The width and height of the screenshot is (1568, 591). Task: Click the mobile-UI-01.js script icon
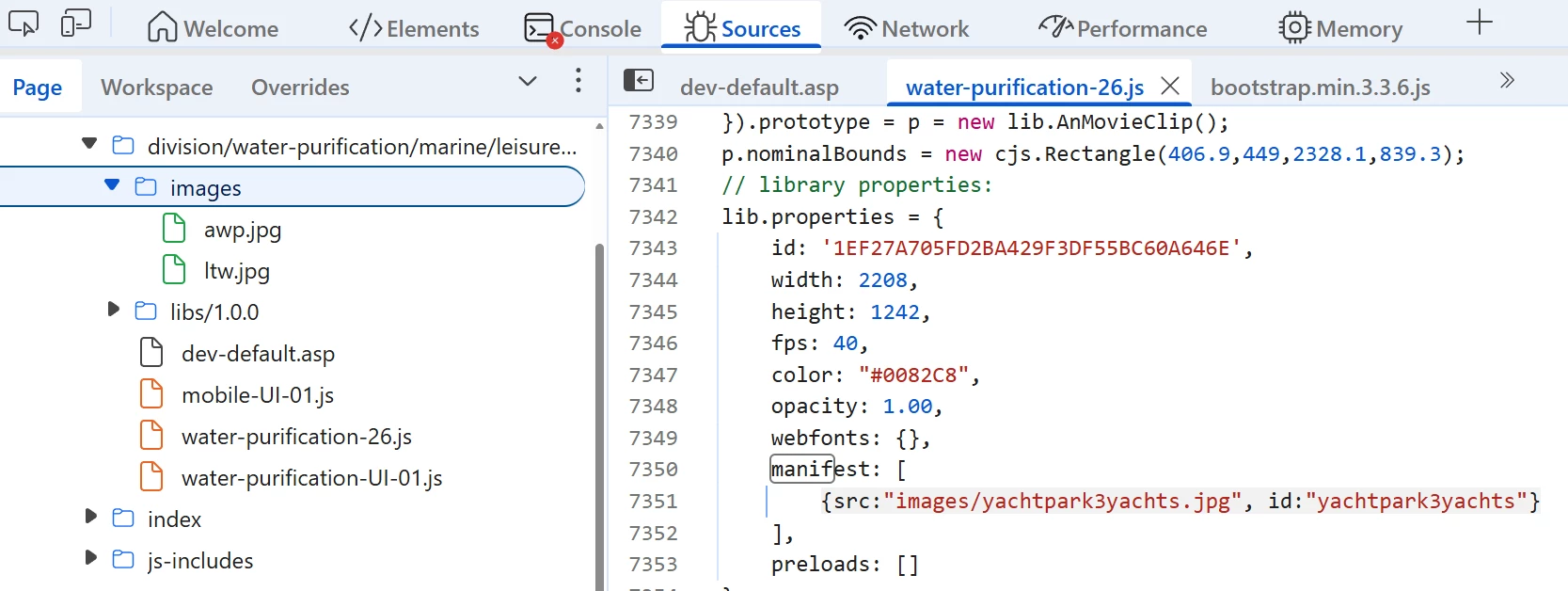pos(151,393)
